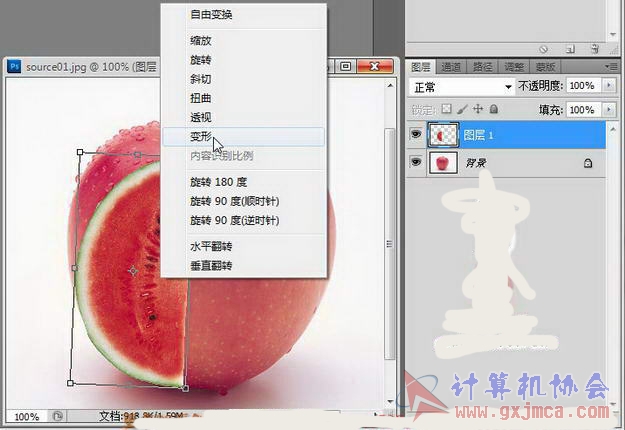Select the 图层 1 layer thumbnail
Image resolution: width=625 pixels, height=430 pixels.
442,135
